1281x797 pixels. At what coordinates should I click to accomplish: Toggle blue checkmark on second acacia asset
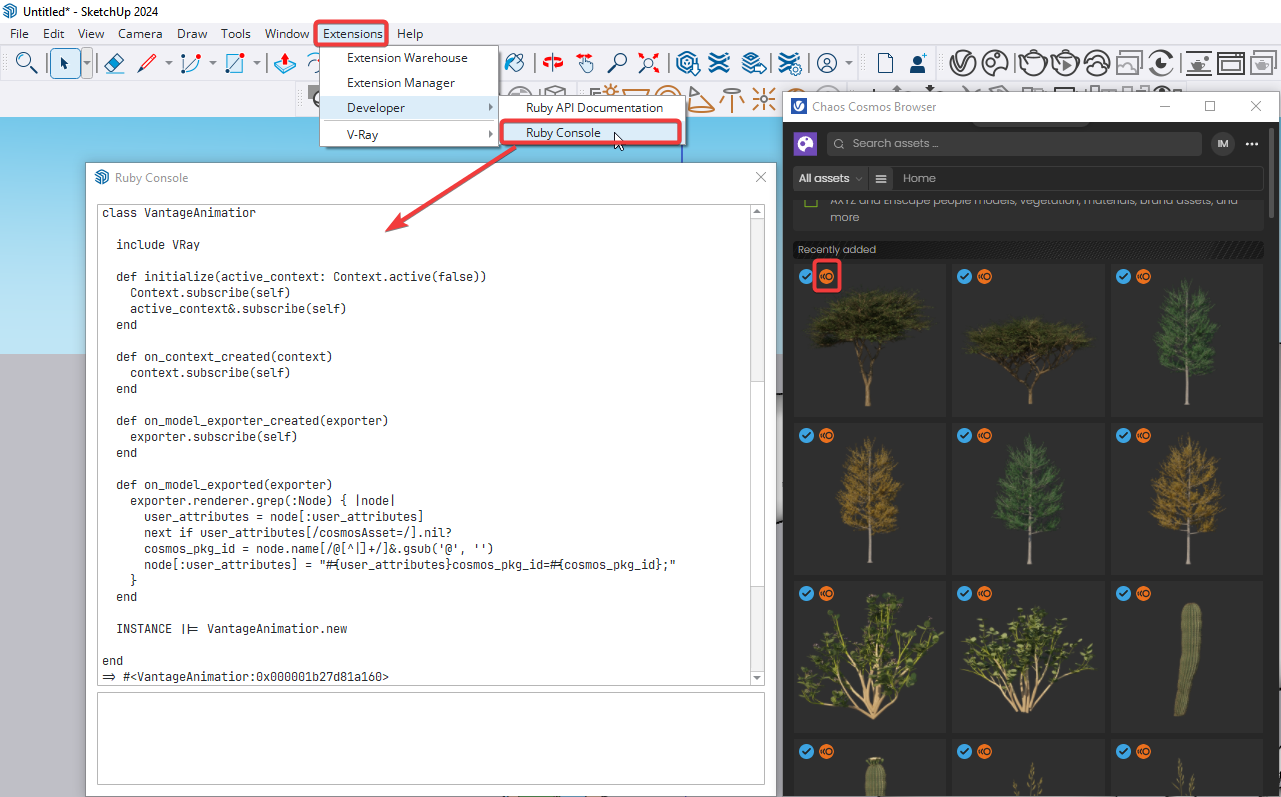pos(965,276)
